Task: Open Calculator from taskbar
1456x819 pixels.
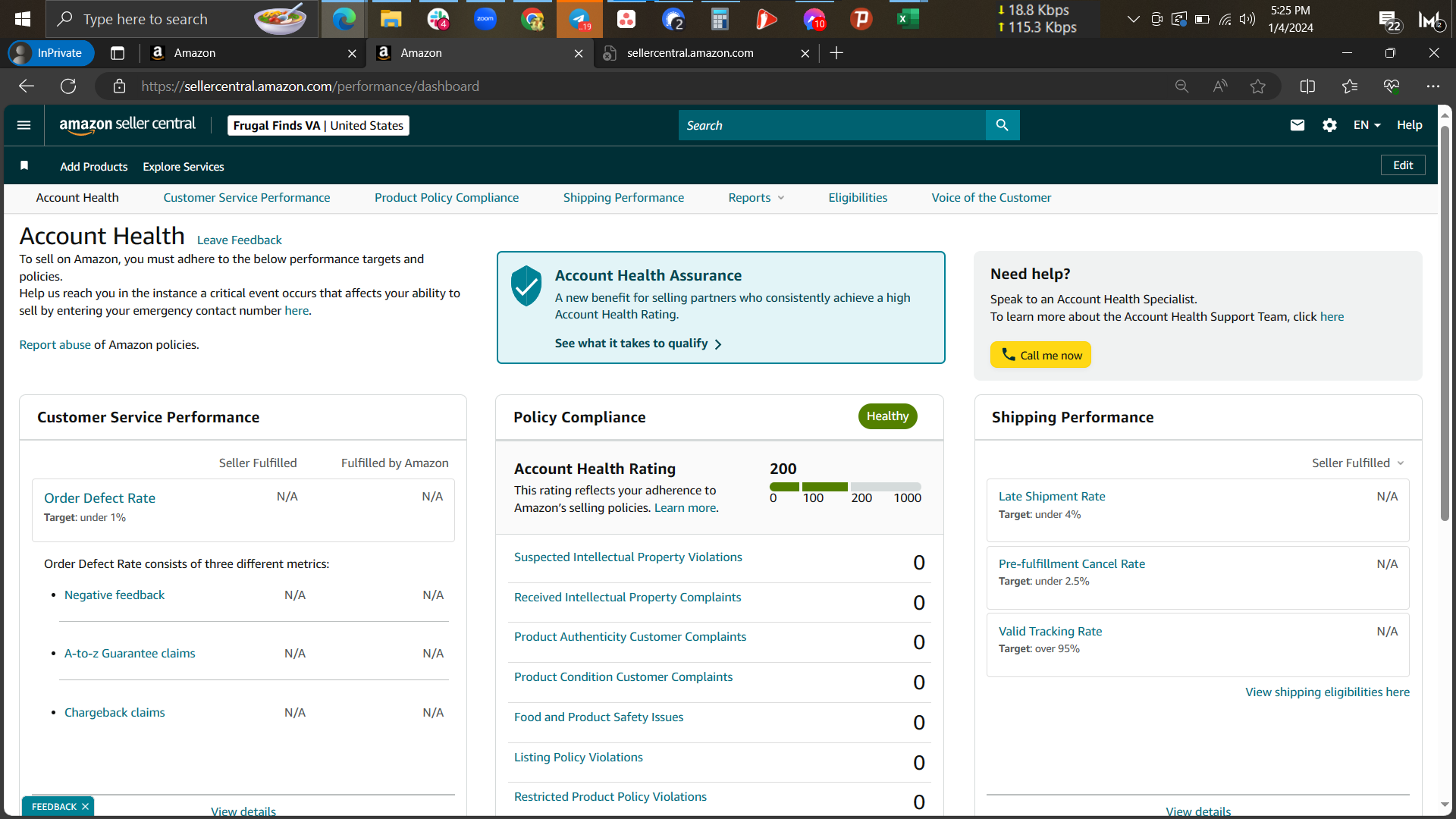Action: click(x=720, y=19)
